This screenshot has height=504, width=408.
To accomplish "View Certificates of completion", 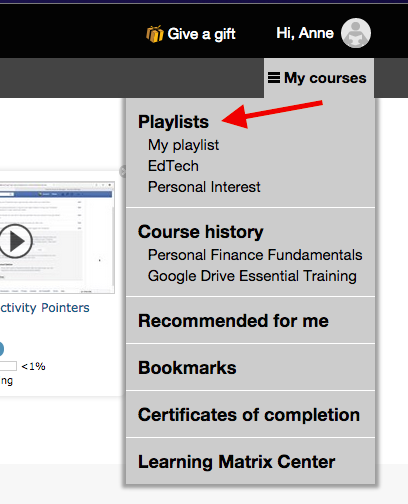I will 249,415.
